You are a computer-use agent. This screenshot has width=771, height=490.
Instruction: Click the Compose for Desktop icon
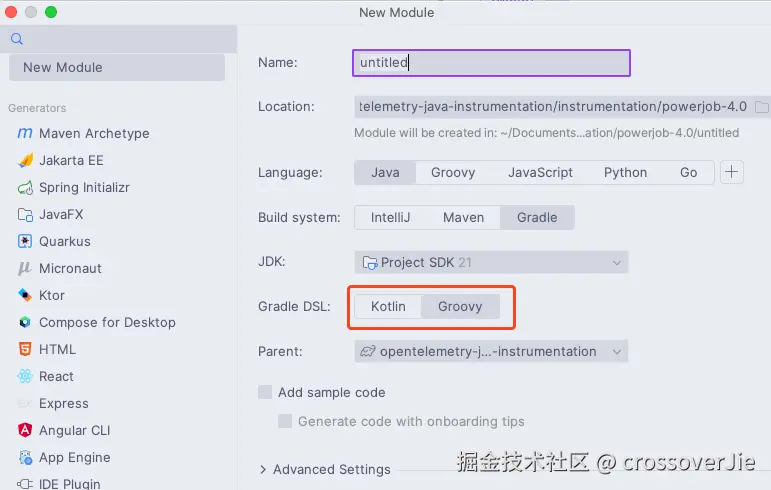[x=25, y=322]
